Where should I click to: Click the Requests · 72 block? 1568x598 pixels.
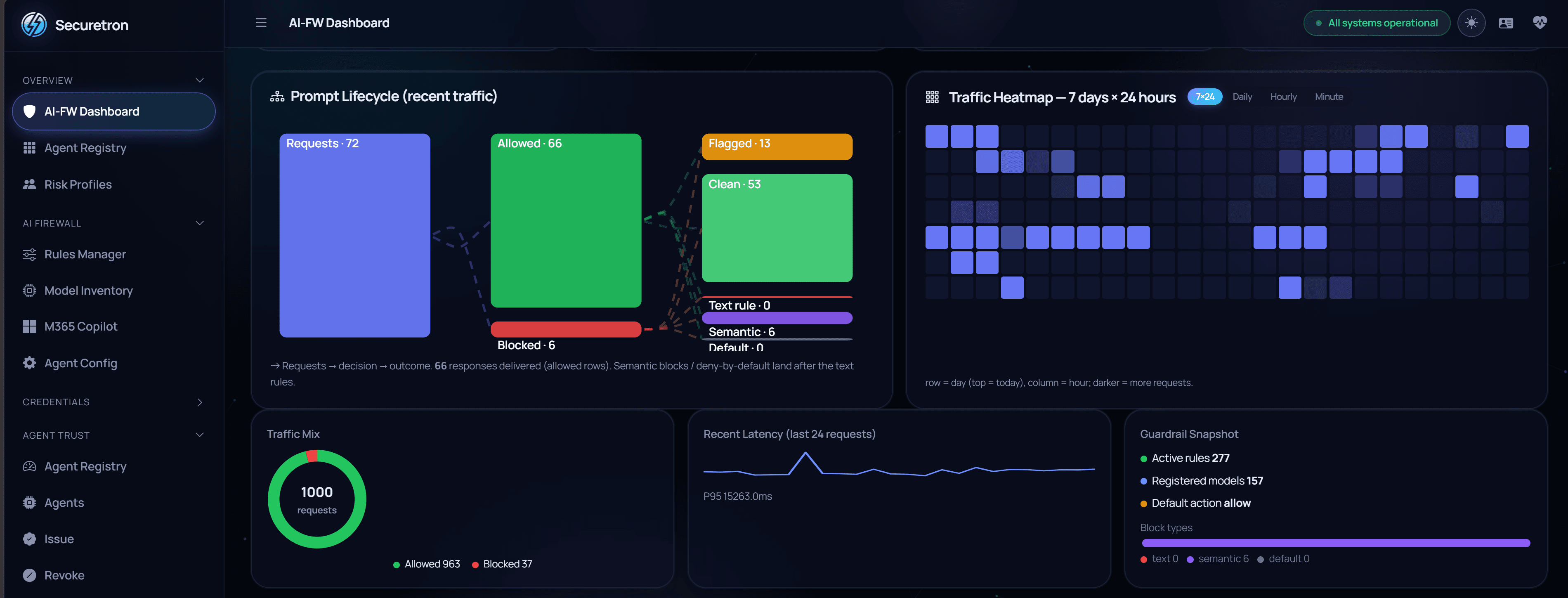click(355, 235)
